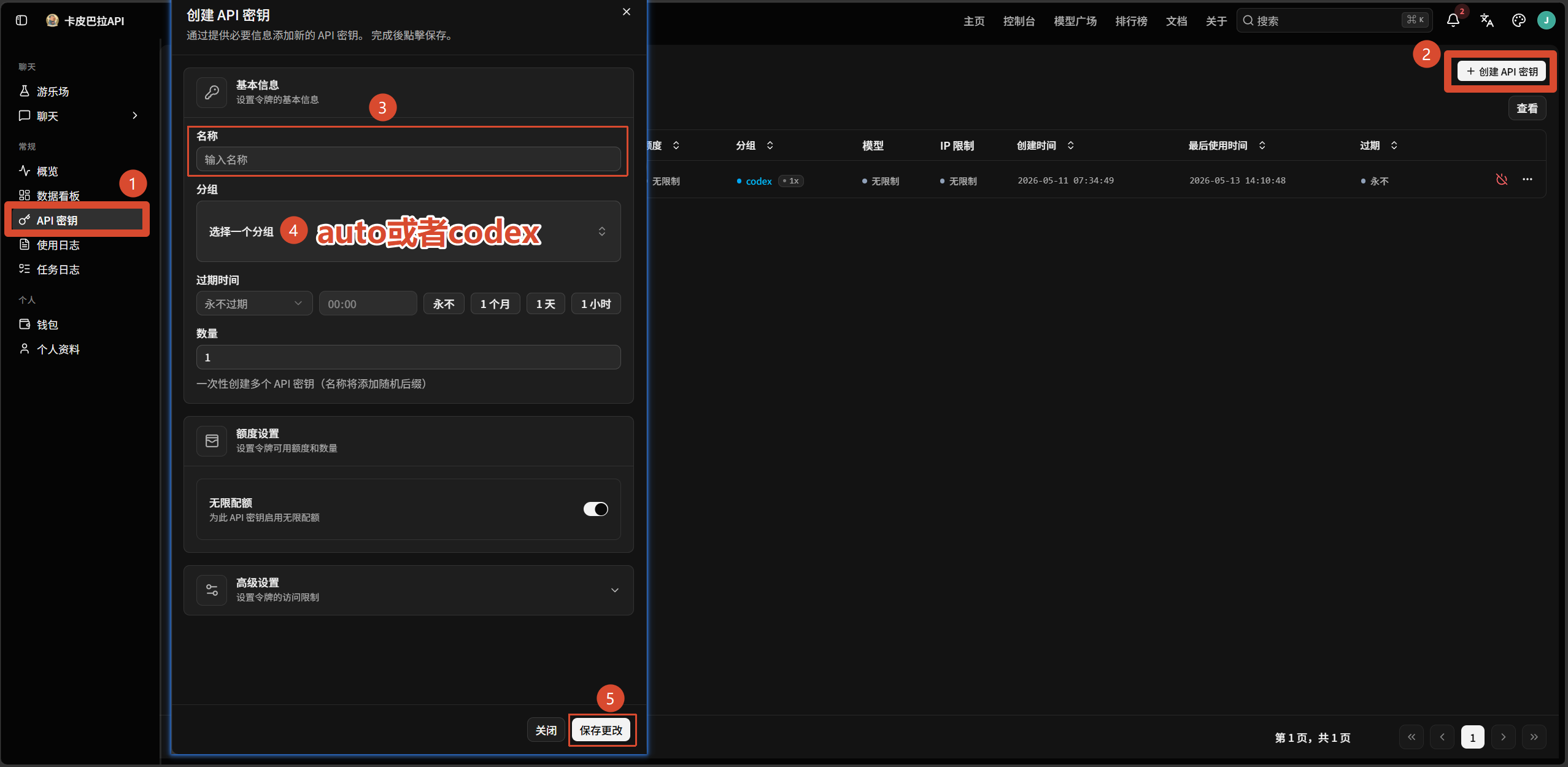This screenshot has height=767, width=1568.
Task: Click the 1x multiplier badge
Action: coord(790,180)
